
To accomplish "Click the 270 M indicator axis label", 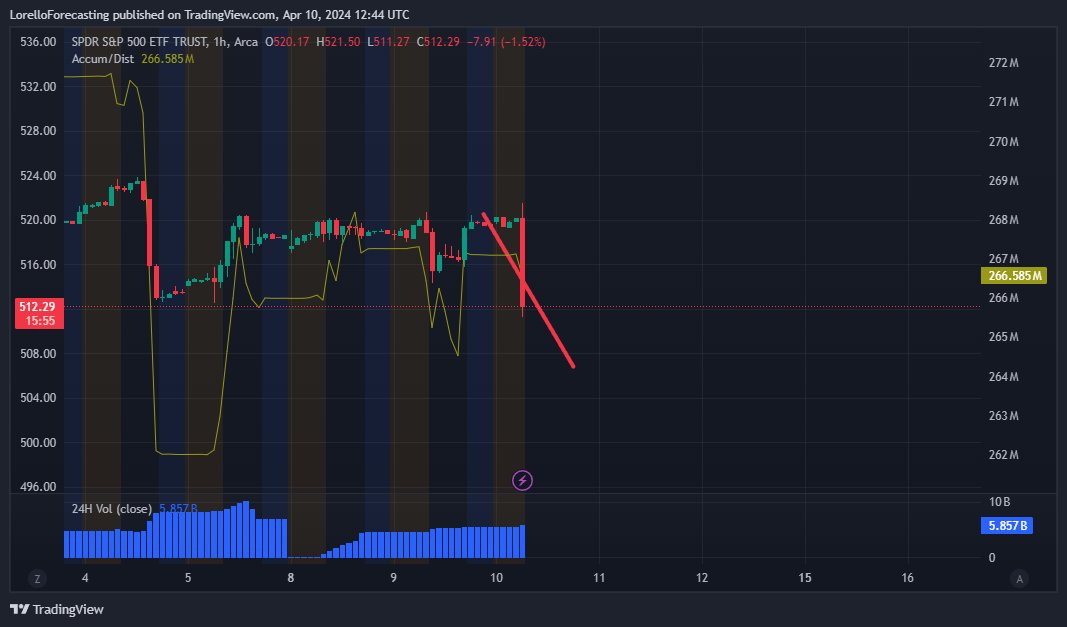I will point(1004,142).
